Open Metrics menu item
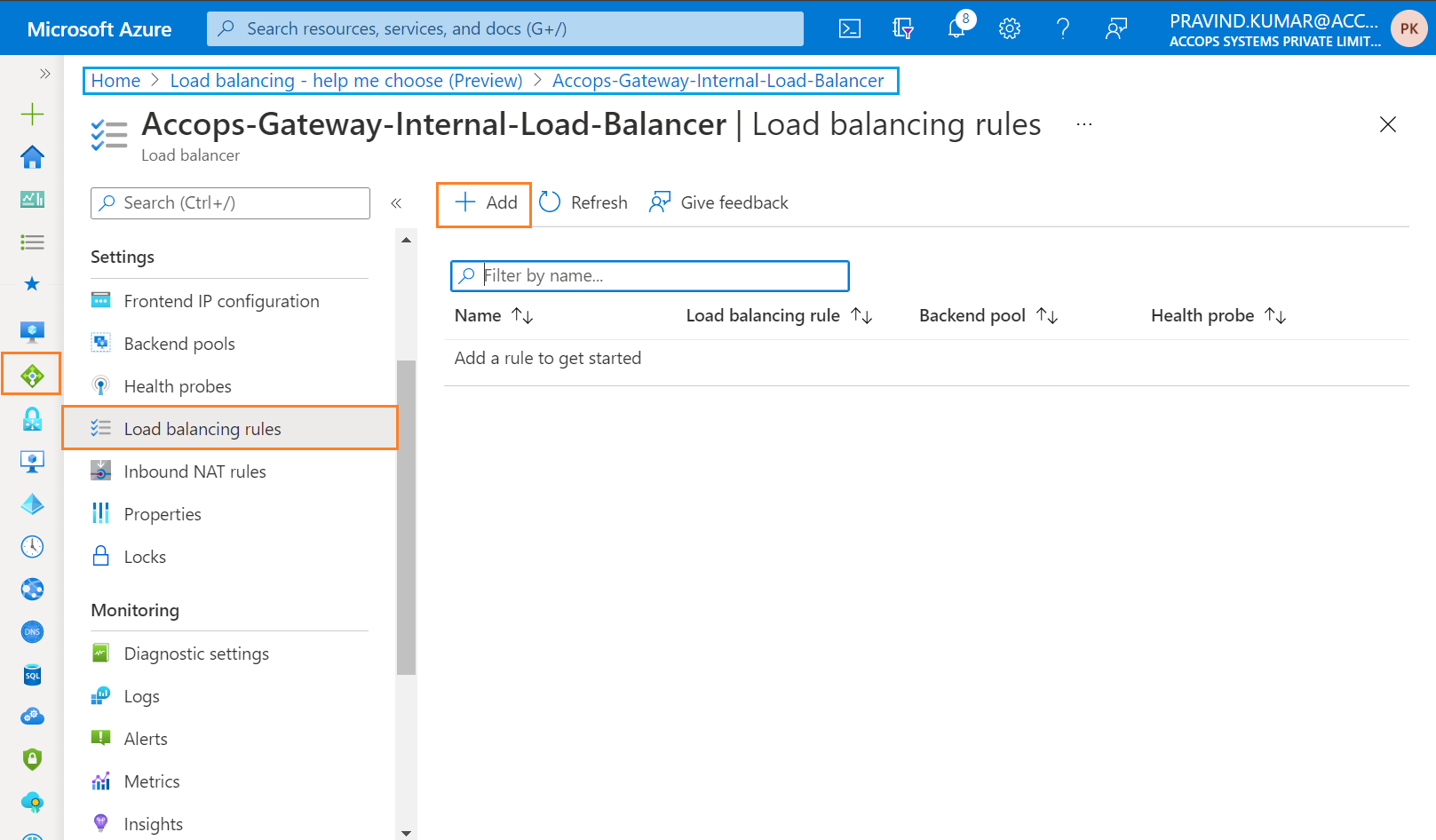The height and width of the screenshot is (840, 1436). pos(229,781)
